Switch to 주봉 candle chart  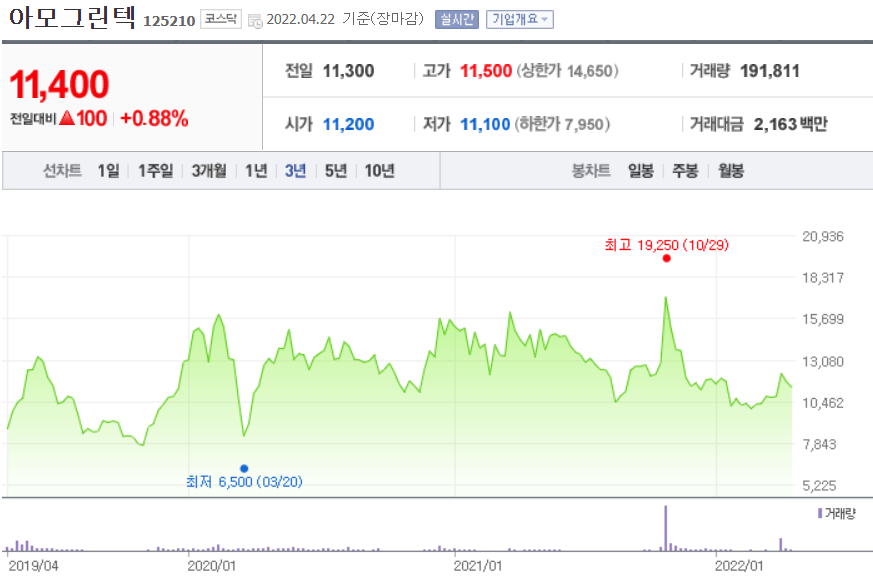coord(685,170)
